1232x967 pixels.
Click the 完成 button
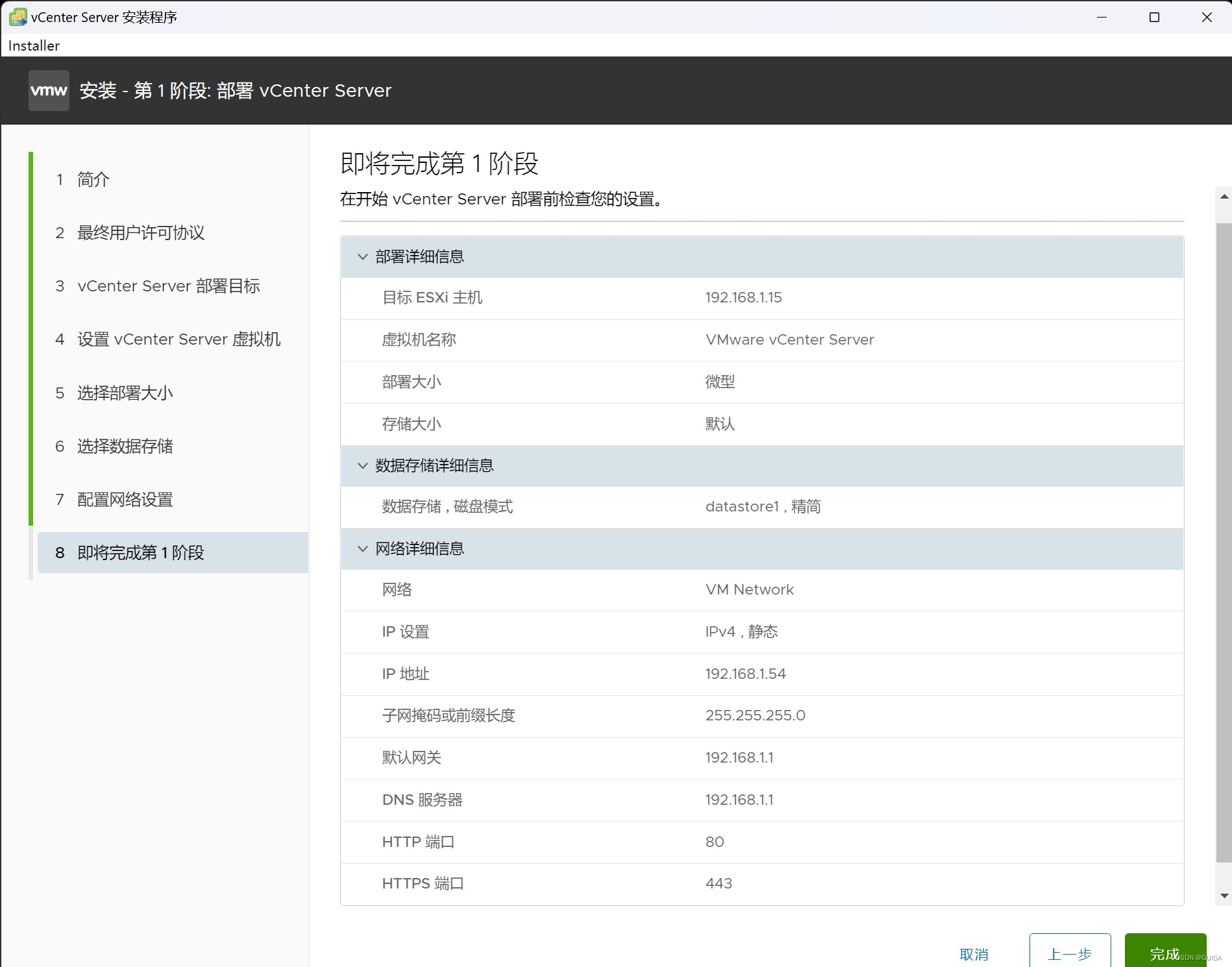tap(1164, 952)
